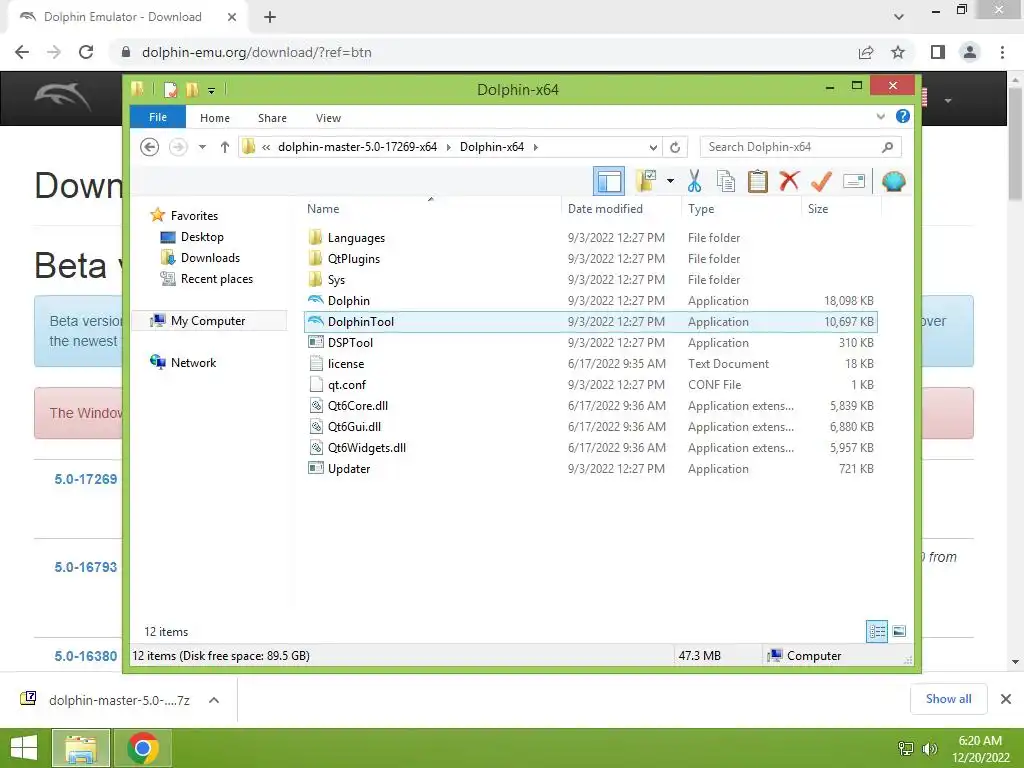Select Favorites in the navigation pane
The width and height of the screenshot is (1024, 768).
point(194,216)
